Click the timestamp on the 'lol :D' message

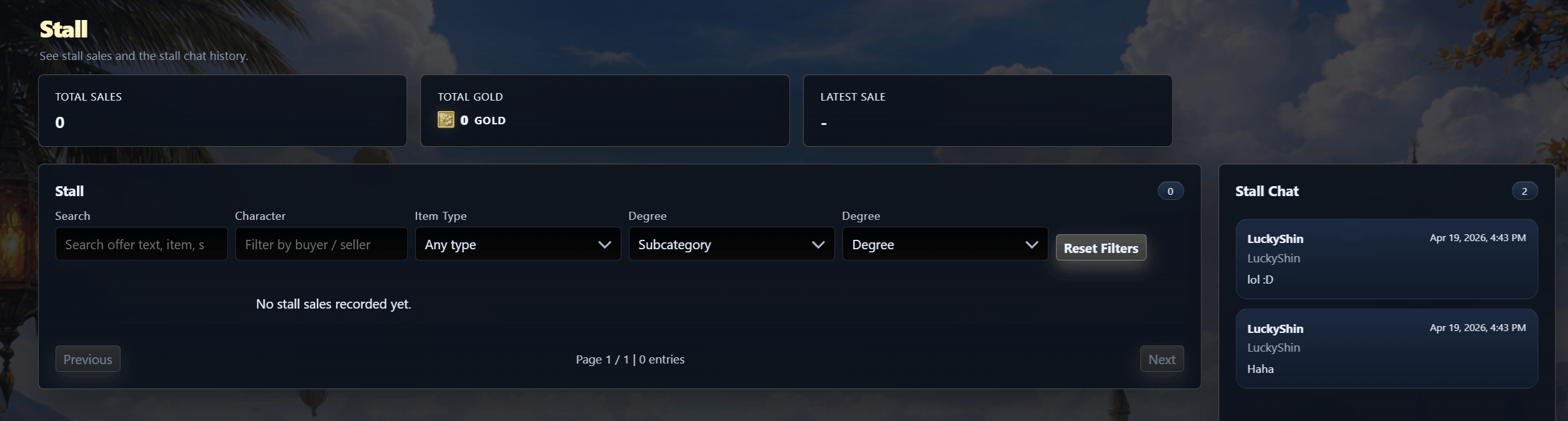point(1477,238)
